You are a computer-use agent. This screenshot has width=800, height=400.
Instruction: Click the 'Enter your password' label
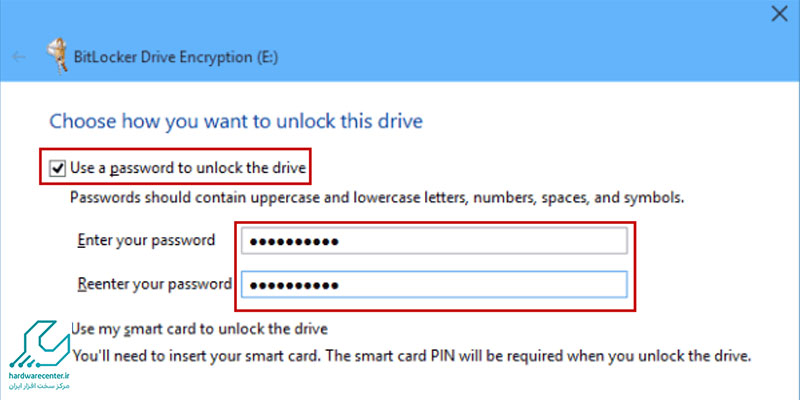(x=146, y=240)
